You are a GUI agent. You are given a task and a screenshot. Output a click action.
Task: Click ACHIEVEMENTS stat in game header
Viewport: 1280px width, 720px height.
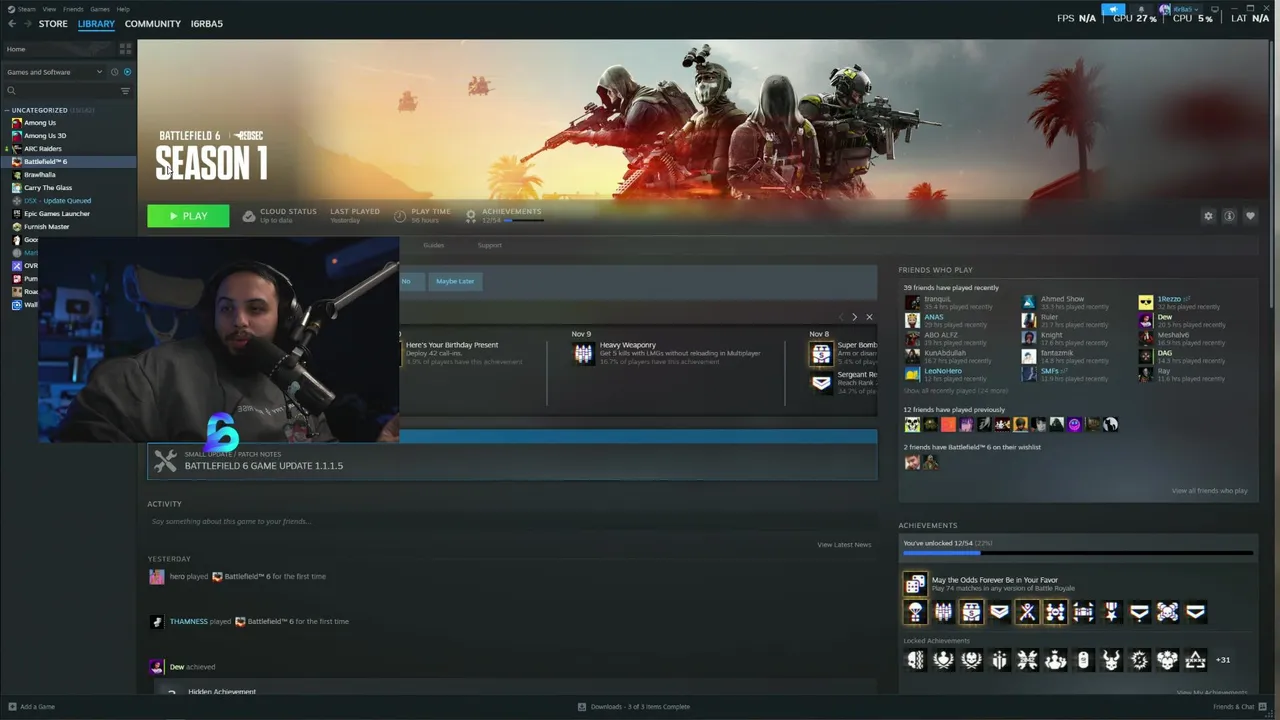504,215
